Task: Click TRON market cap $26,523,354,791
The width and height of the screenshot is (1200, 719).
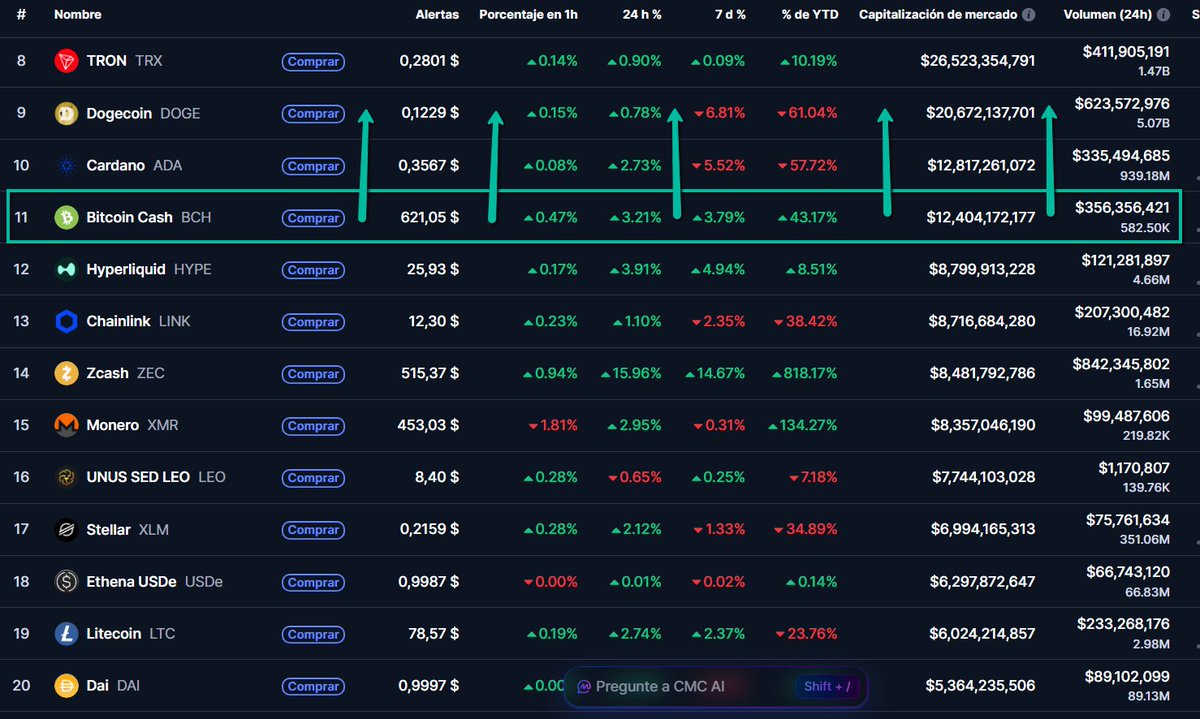Action: [978, 61]
